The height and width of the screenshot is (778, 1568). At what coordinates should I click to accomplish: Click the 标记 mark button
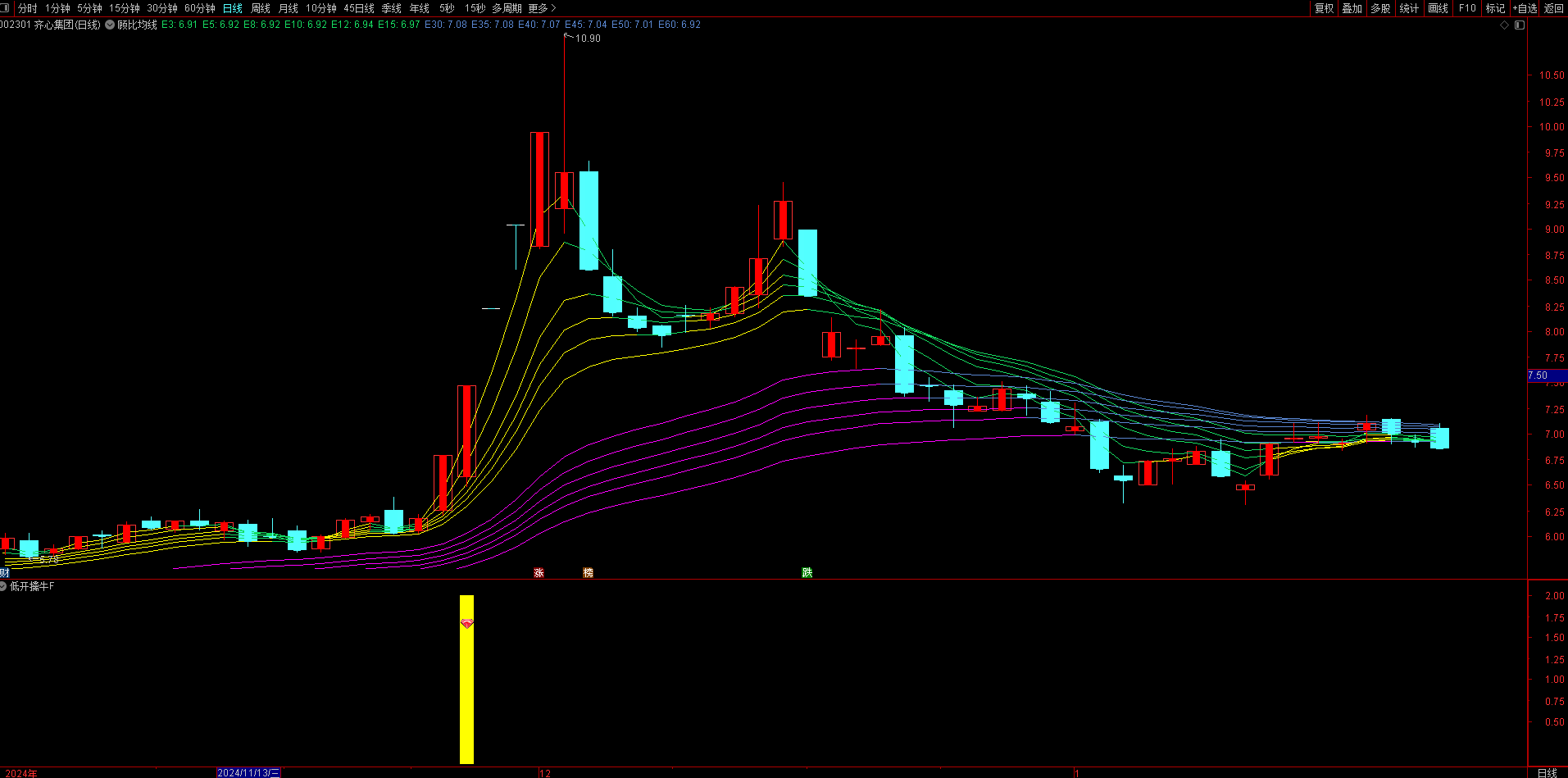[1496, 8]
